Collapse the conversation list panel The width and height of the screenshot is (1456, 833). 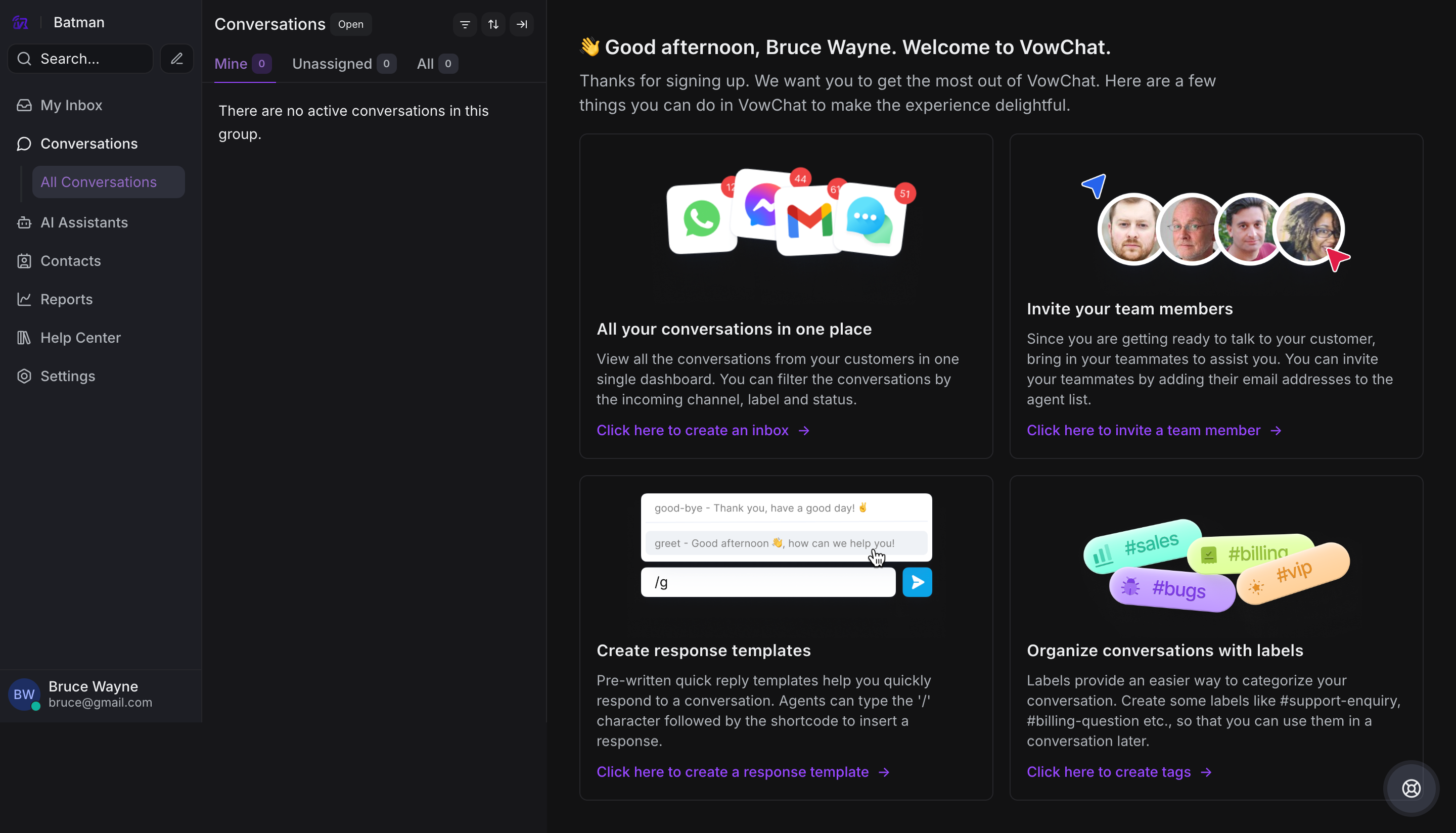(x=522, y=24)
